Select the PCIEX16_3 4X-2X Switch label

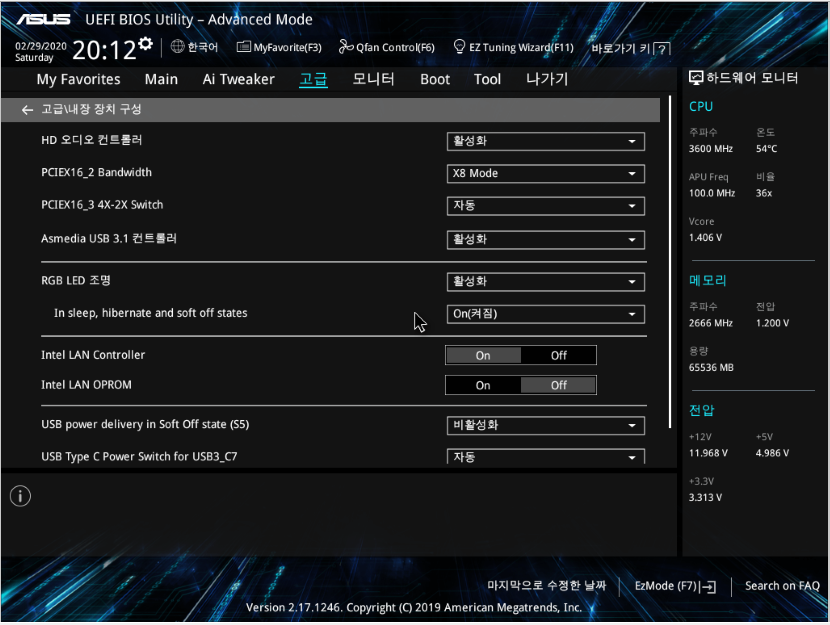102,205
